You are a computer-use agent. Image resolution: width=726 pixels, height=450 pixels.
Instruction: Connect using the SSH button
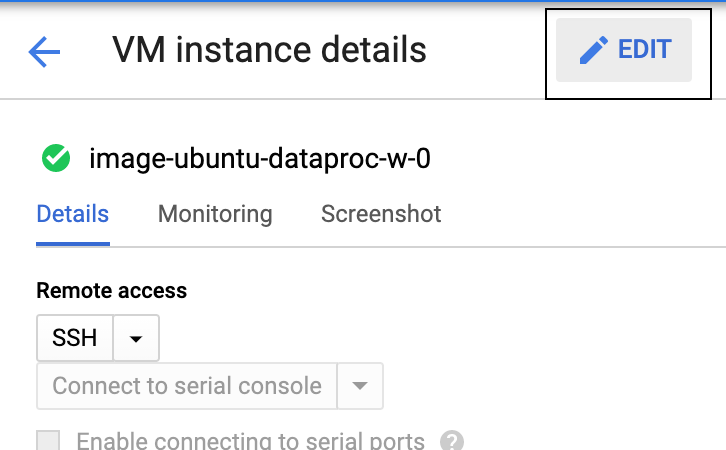coord(75,338)
